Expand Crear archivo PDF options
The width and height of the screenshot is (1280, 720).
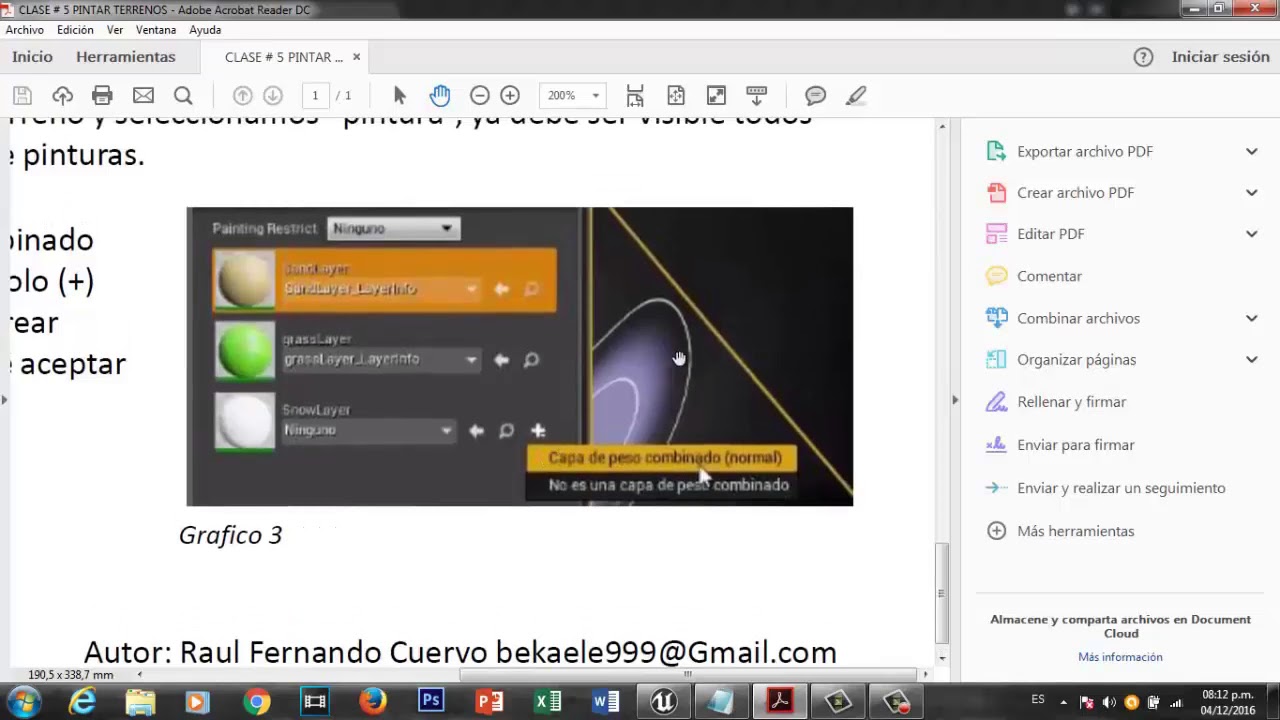point(1251,192)
